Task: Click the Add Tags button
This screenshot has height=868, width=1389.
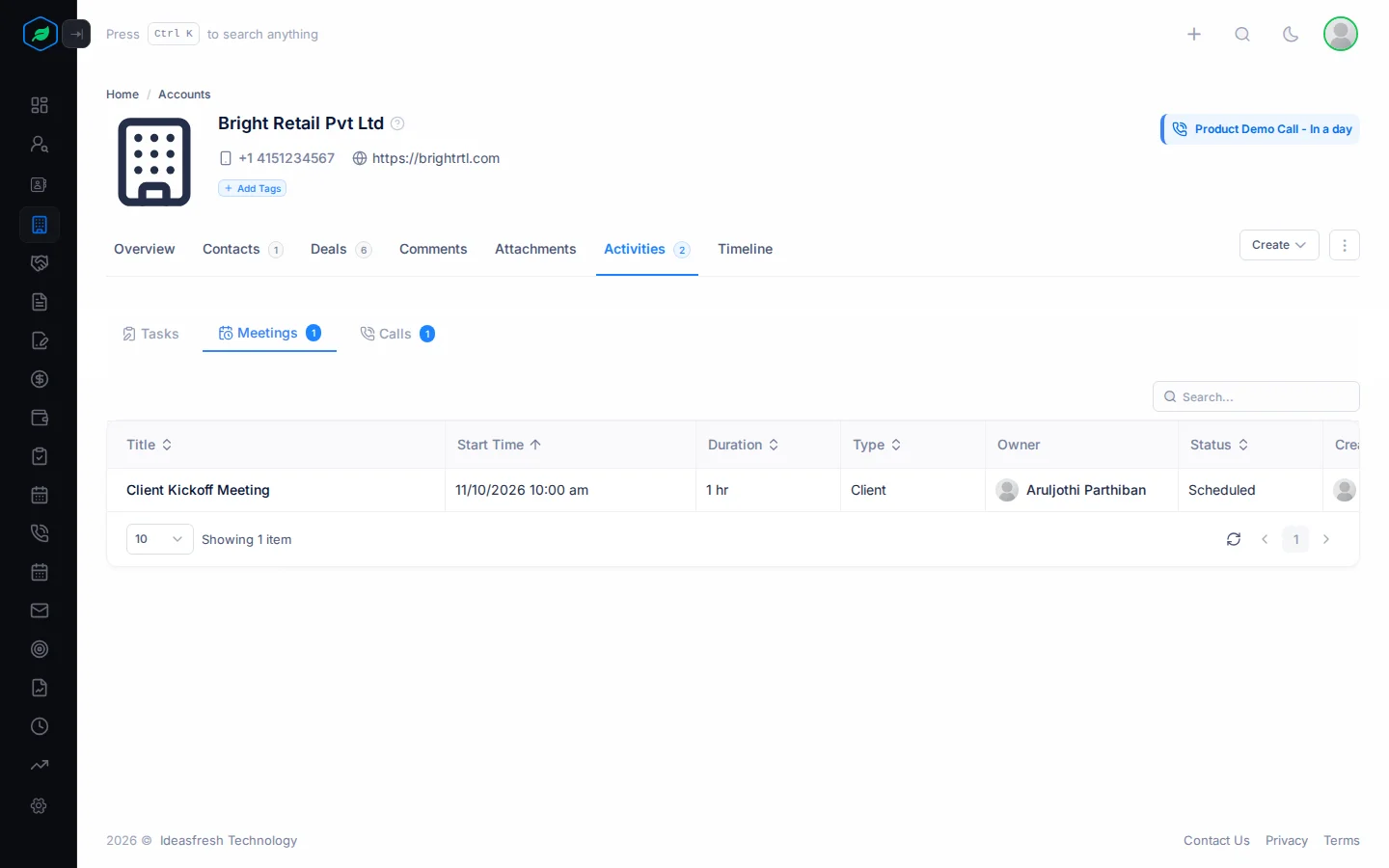Action: [253, 188]
